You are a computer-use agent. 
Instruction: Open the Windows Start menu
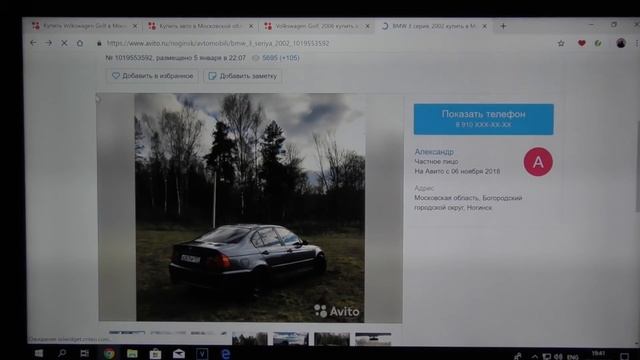click(x=39, y=353)
